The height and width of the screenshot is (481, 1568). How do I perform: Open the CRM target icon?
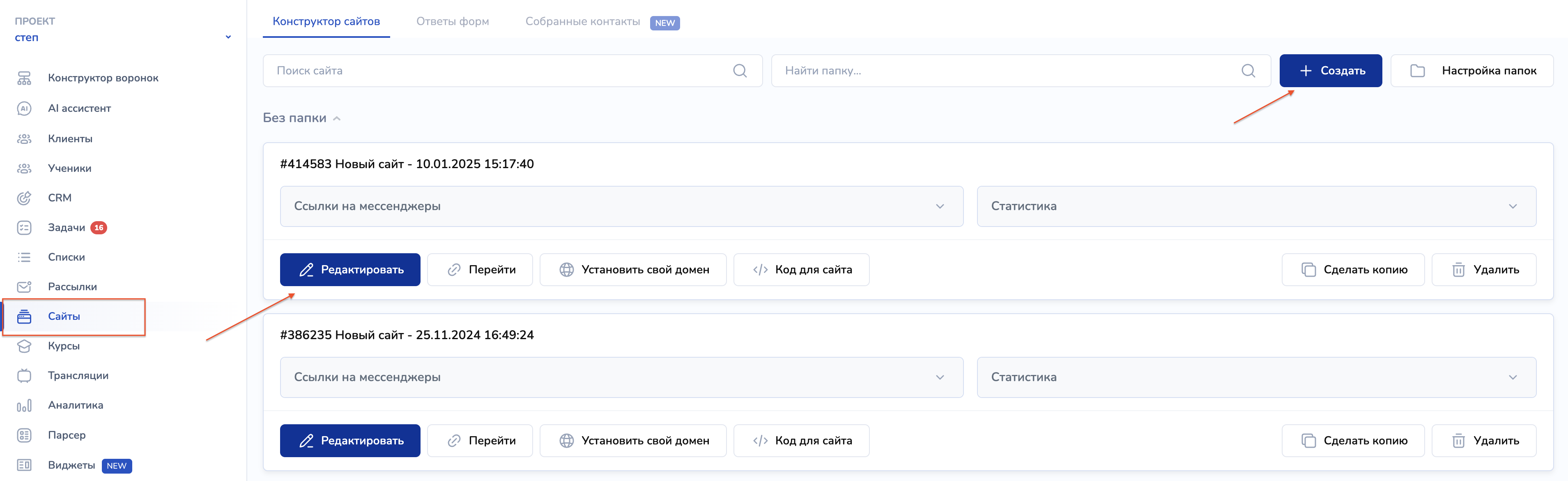pos(24,198)
